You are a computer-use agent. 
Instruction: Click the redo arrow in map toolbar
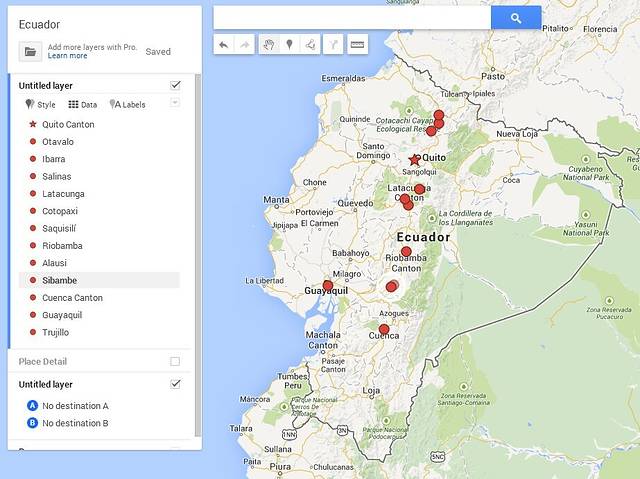point(245,44)
